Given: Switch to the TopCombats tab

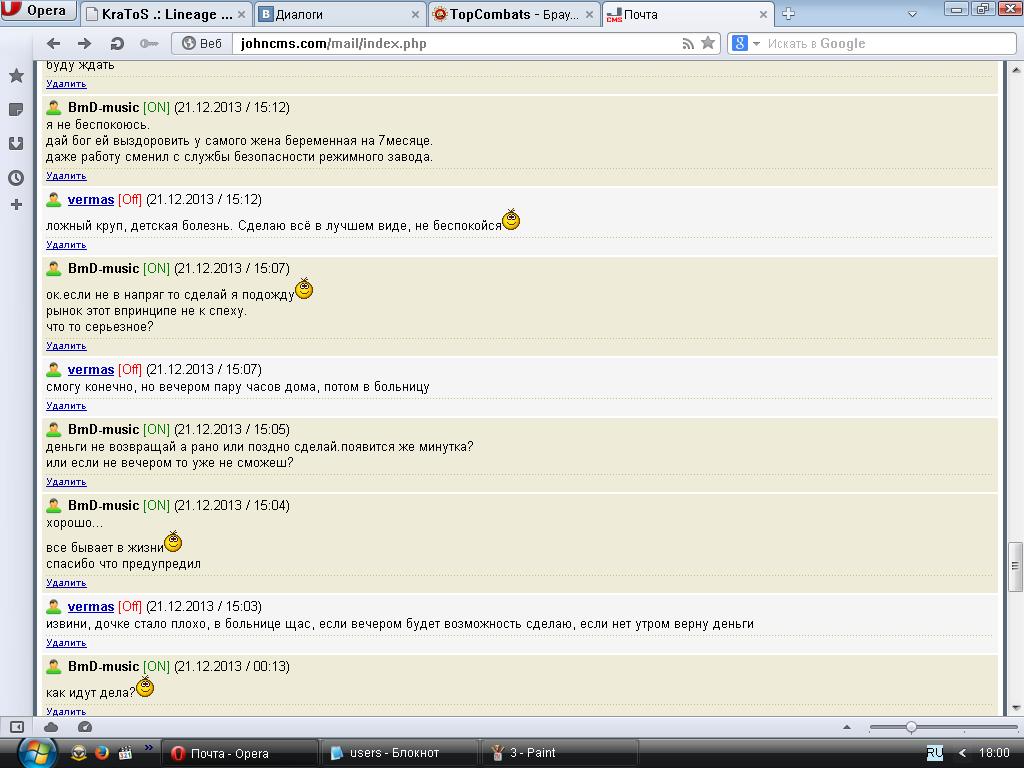Looking at the screenshot, I should pos(513,14).
